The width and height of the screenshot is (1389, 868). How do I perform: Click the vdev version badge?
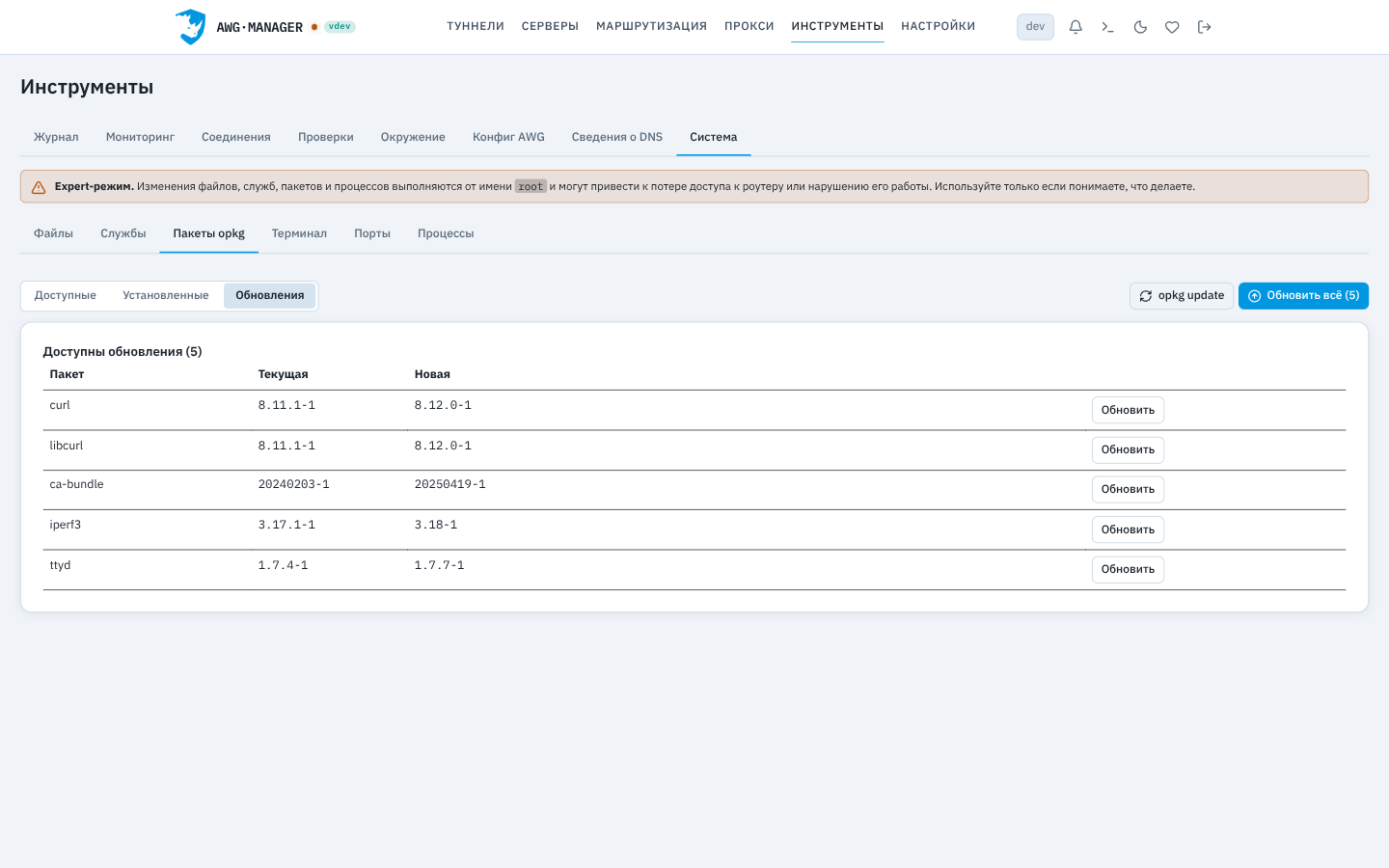click(340, 27)
